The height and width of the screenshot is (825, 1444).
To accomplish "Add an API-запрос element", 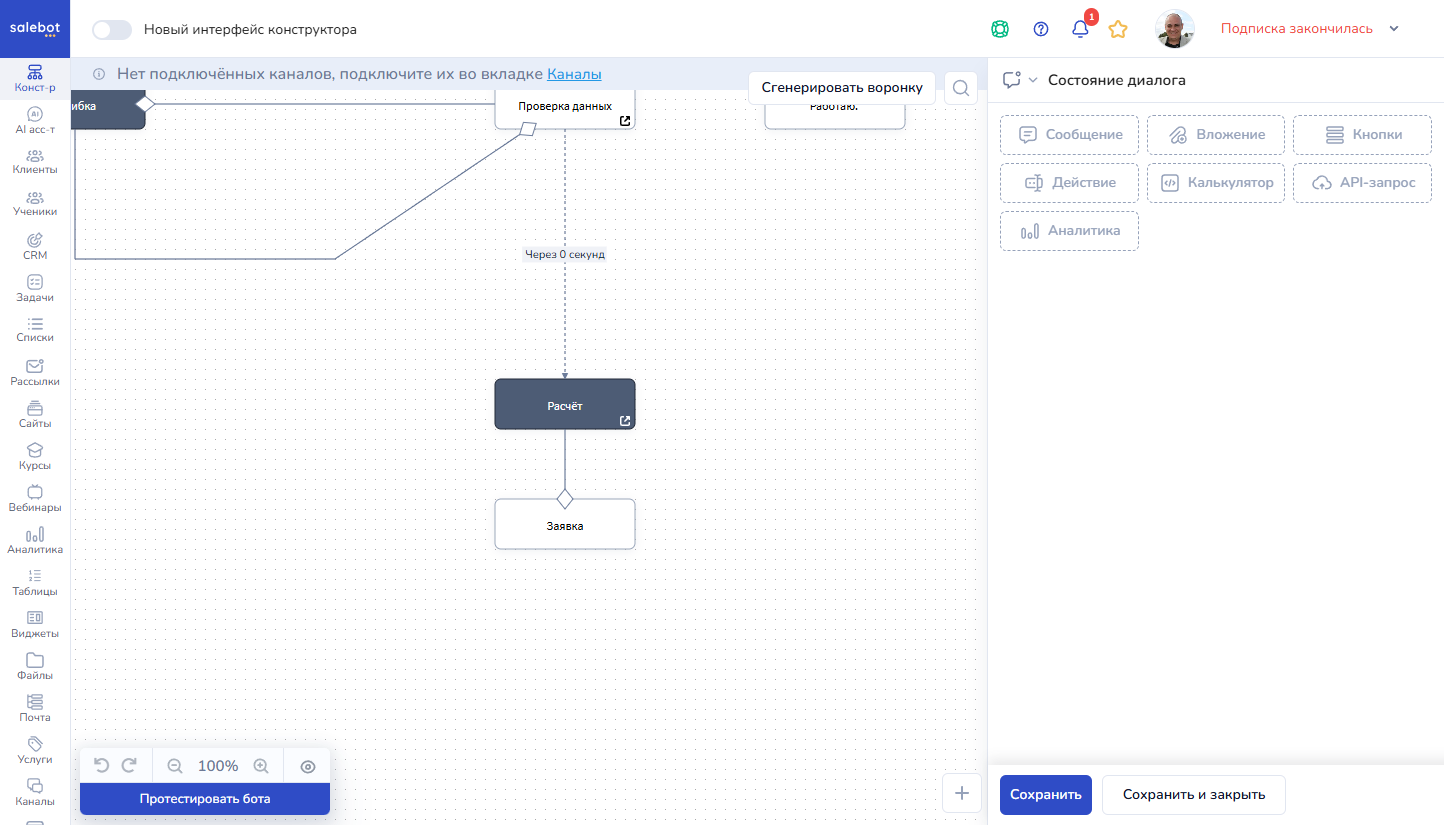I will coord(1362,183).
